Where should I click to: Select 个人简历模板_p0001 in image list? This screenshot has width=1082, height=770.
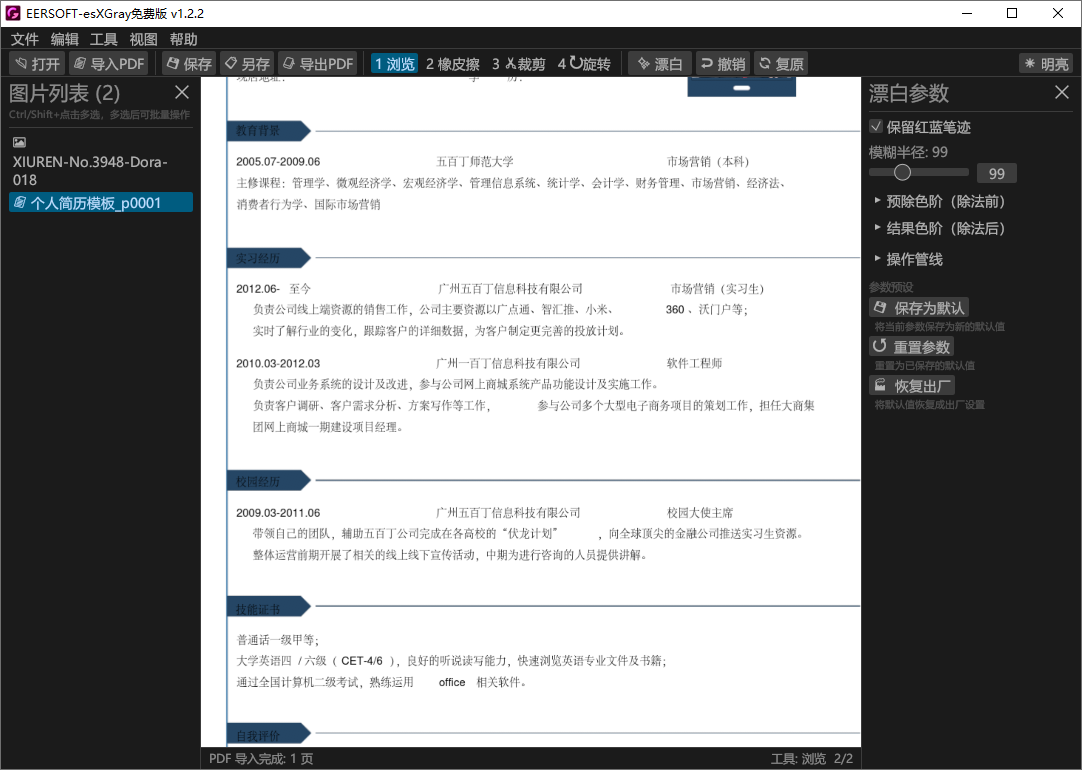point(101,203)
